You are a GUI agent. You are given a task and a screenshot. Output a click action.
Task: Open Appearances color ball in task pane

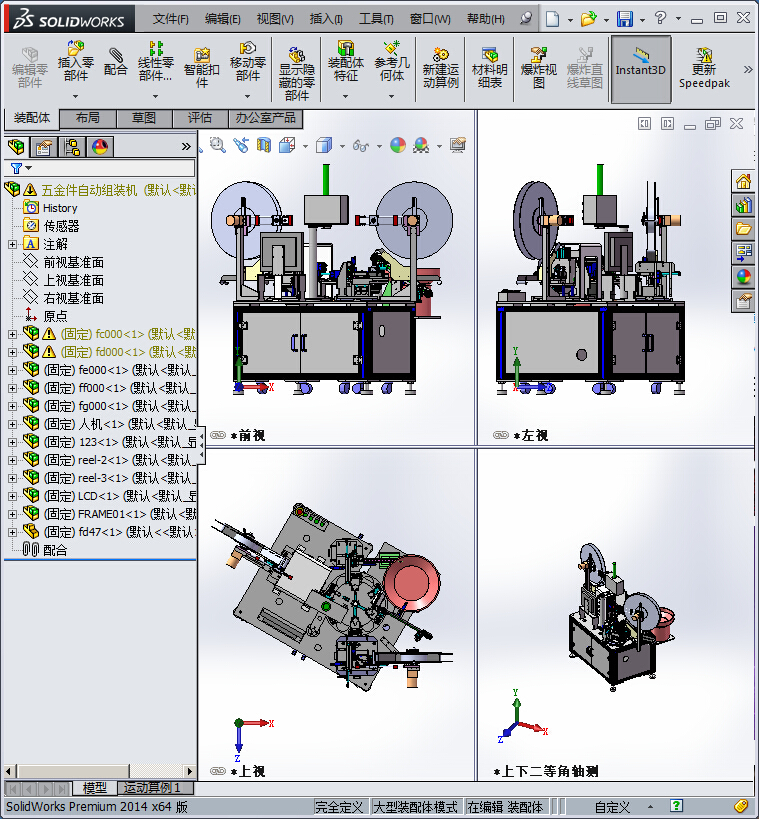[x=743, y=277]
